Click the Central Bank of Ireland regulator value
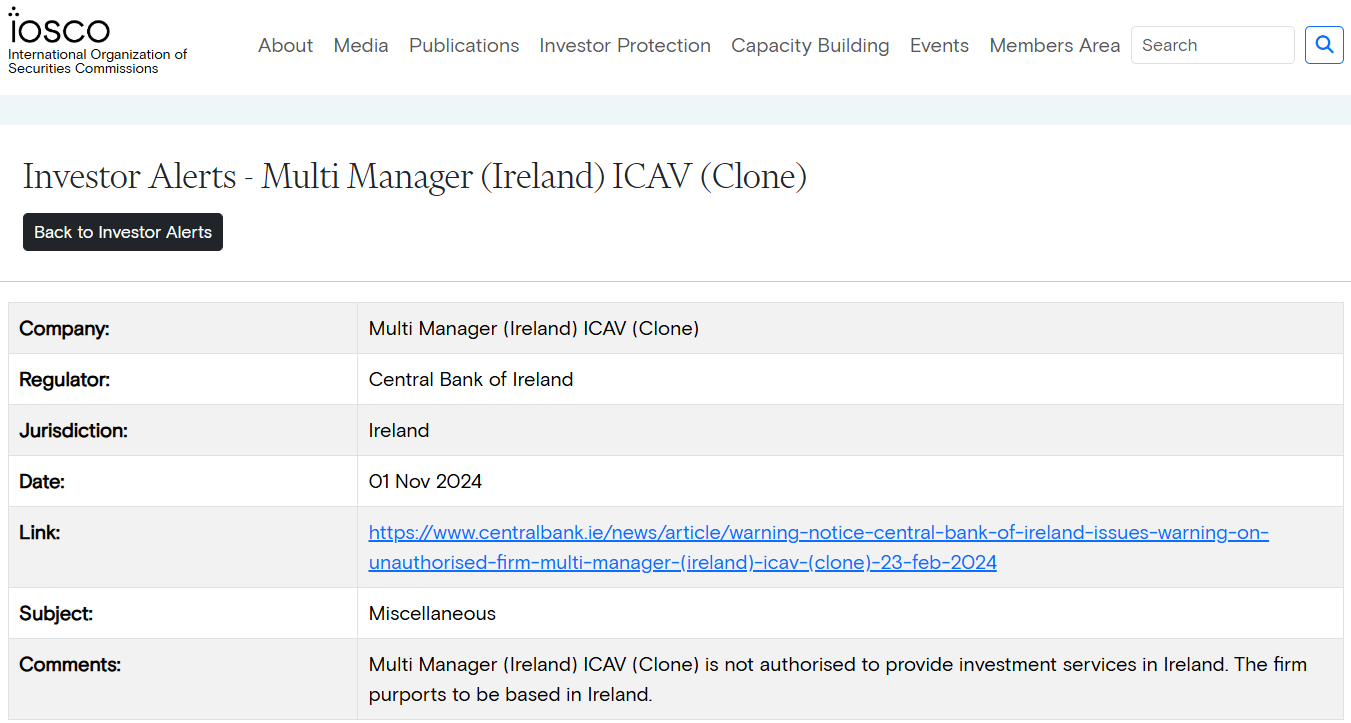This screenshot has height=723, width=1351. [x=471, y=379]
